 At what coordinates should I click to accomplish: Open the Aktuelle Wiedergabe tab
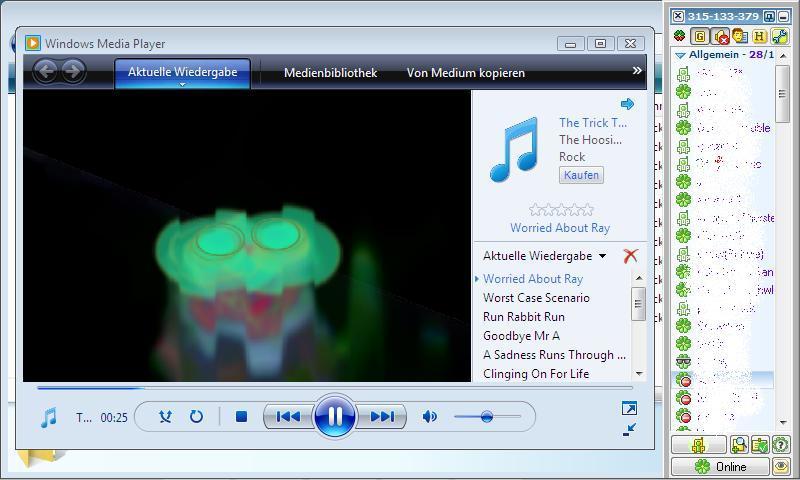click(183, 72)
